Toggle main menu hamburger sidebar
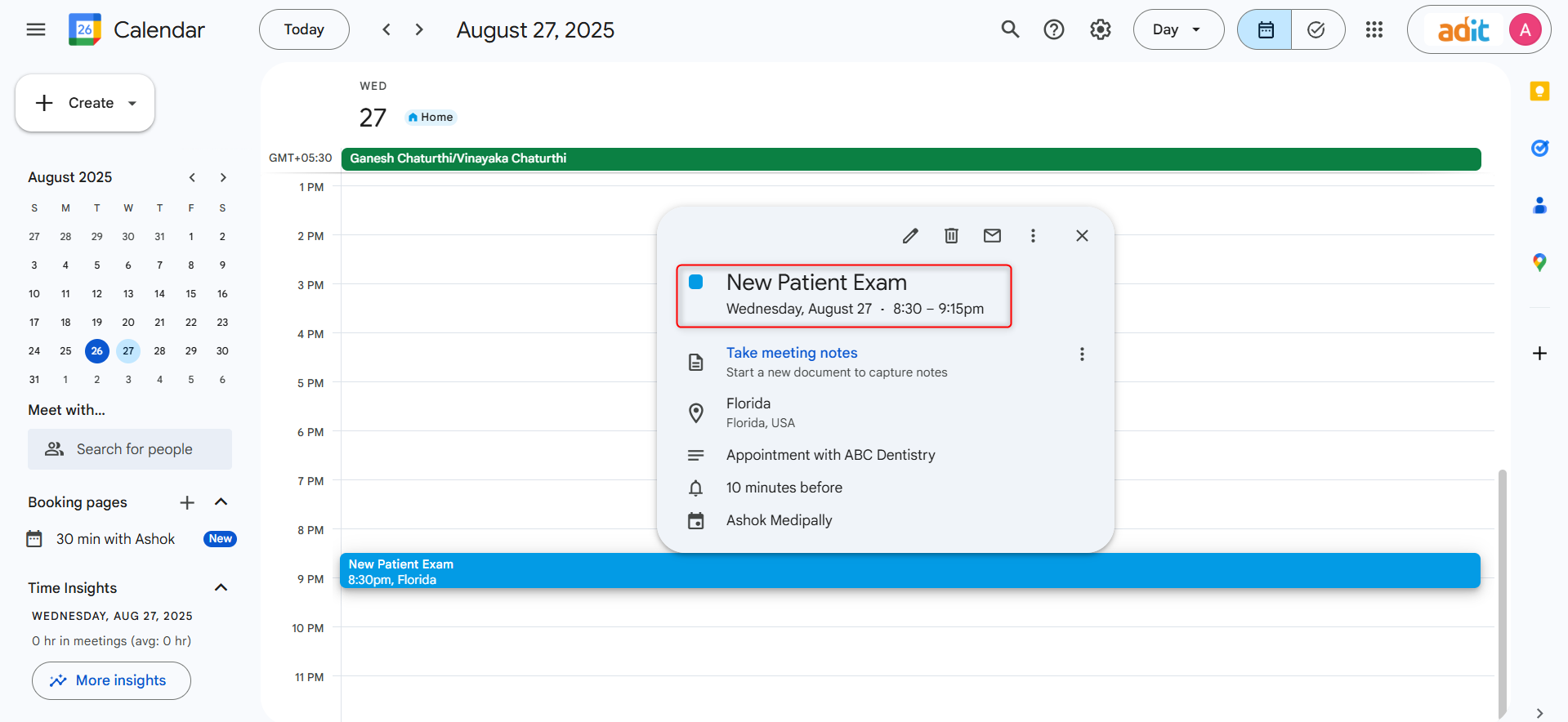Screen dimensions: 1568x722 point(36,30)
